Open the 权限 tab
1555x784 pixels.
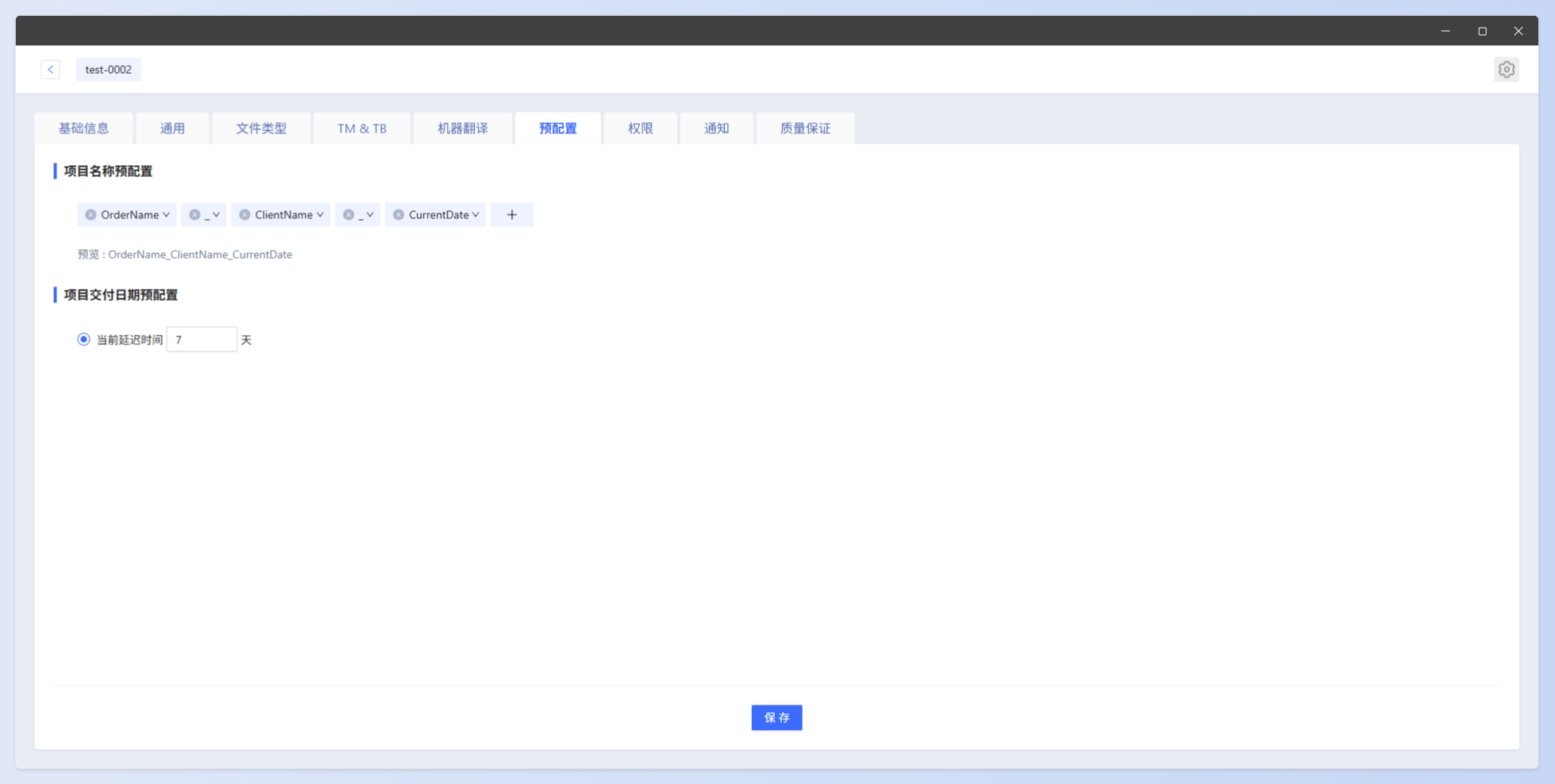click(x=641, y=128)
